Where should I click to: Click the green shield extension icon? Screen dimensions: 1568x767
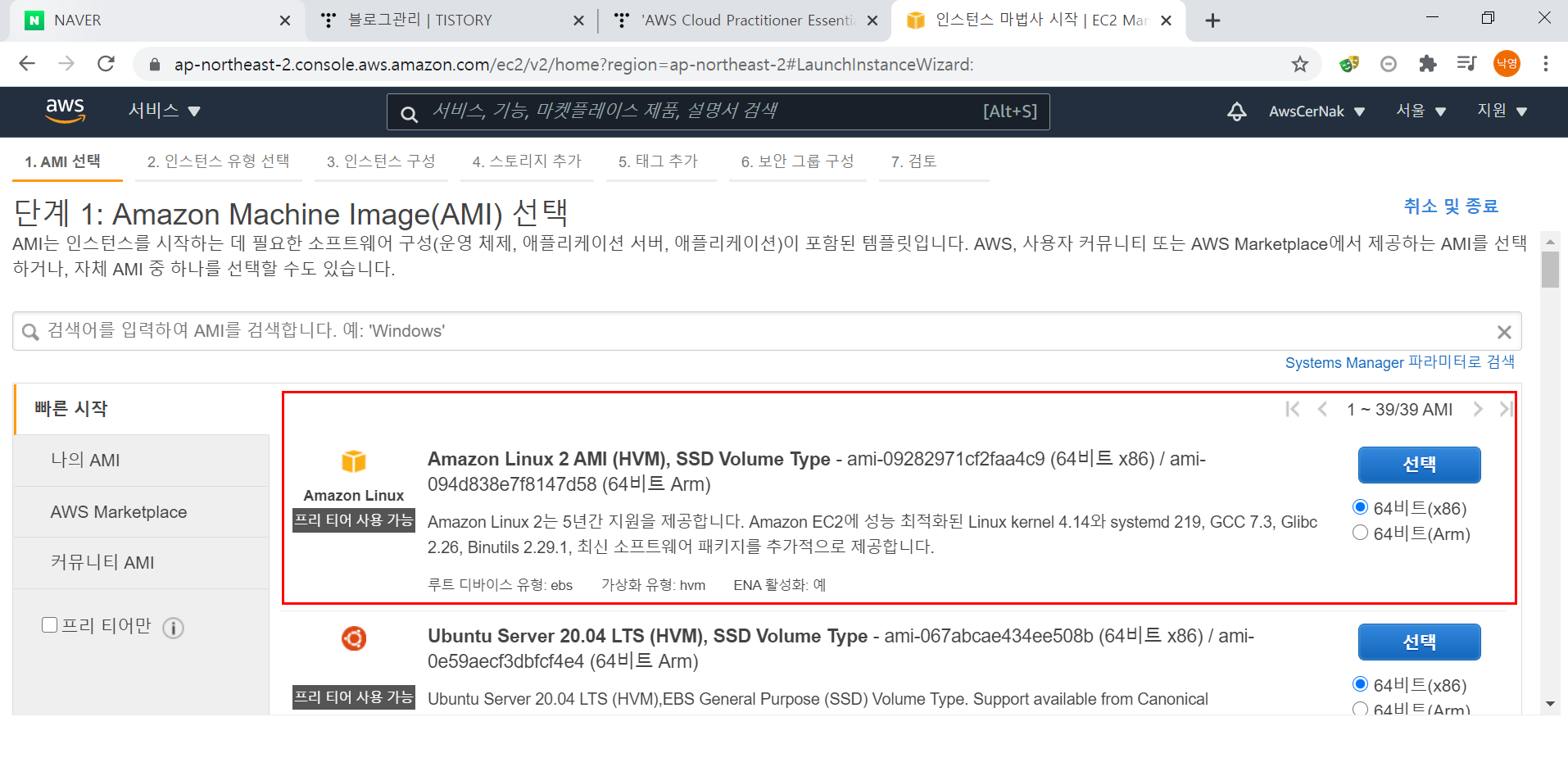click(1349, 64)
